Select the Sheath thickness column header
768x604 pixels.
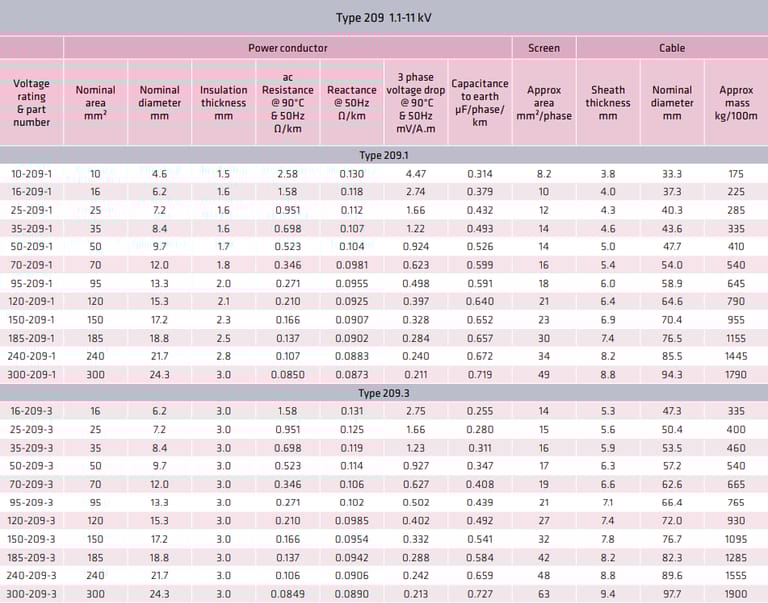[x=608, y=103]
